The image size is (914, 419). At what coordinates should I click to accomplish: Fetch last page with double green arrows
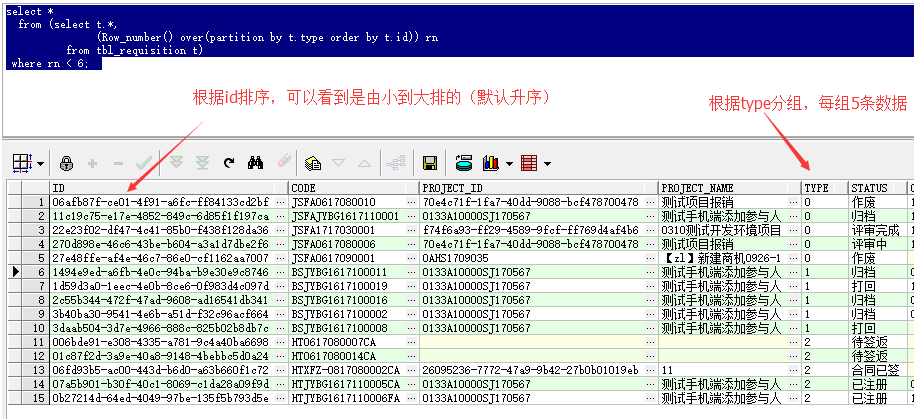(x=202, y=163)
